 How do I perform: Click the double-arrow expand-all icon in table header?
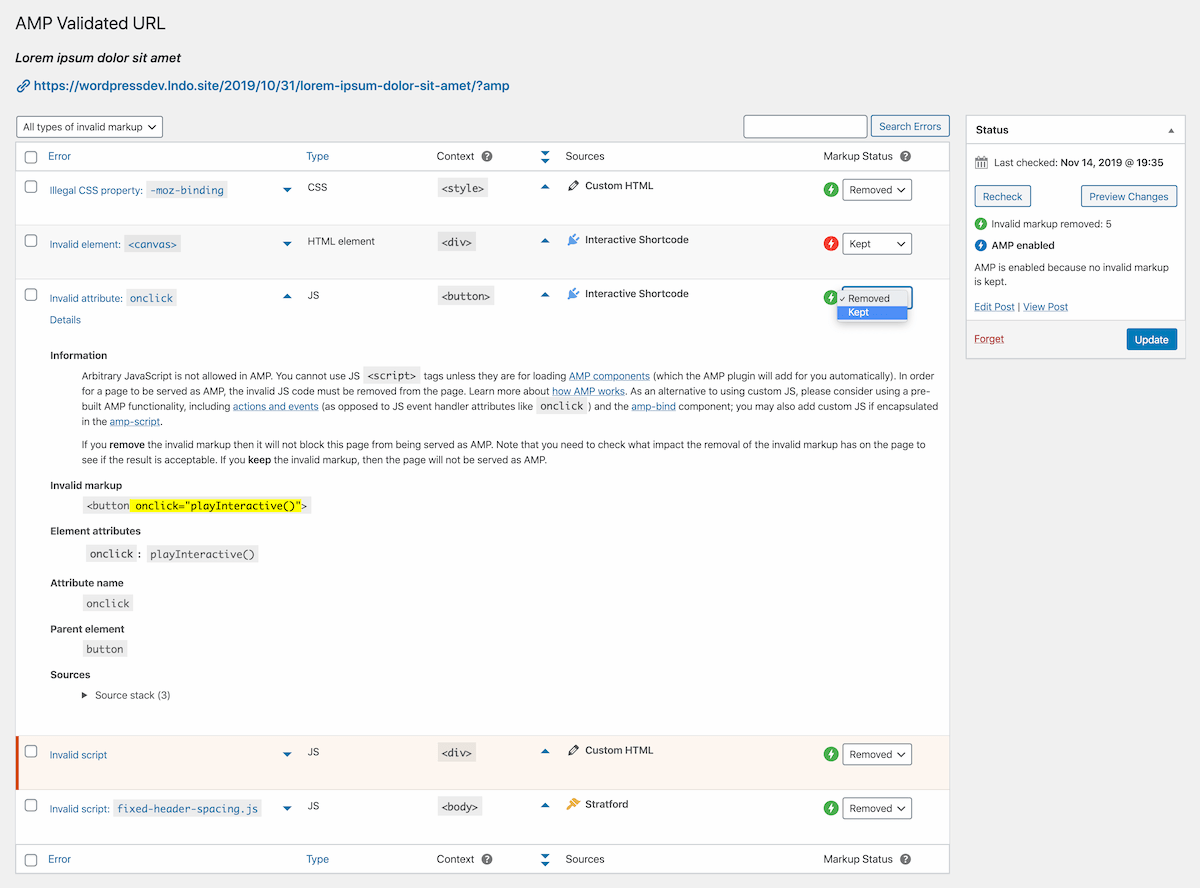point(545,156)
